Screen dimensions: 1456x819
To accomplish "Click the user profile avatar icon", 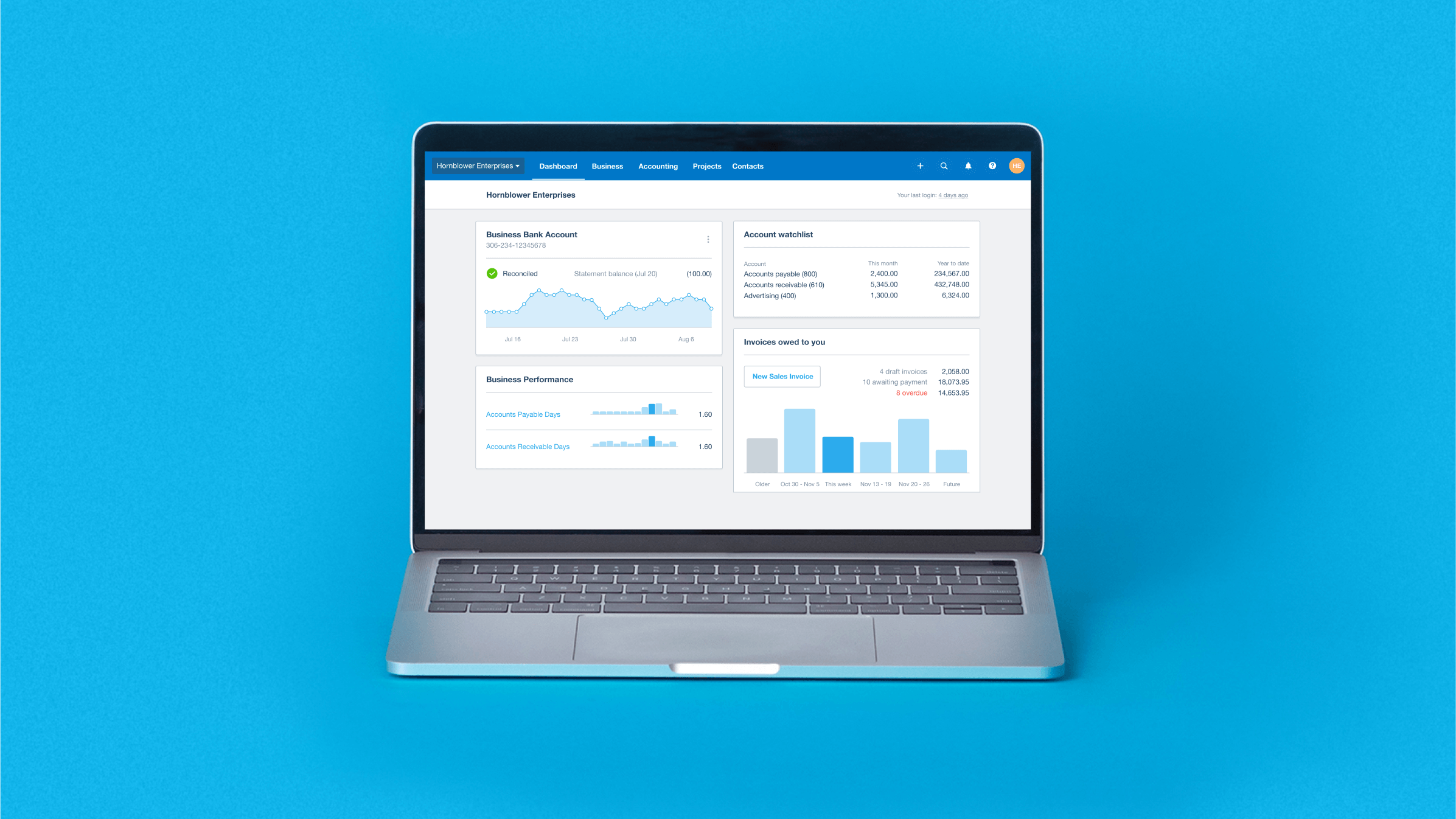I will point(1016,166).
